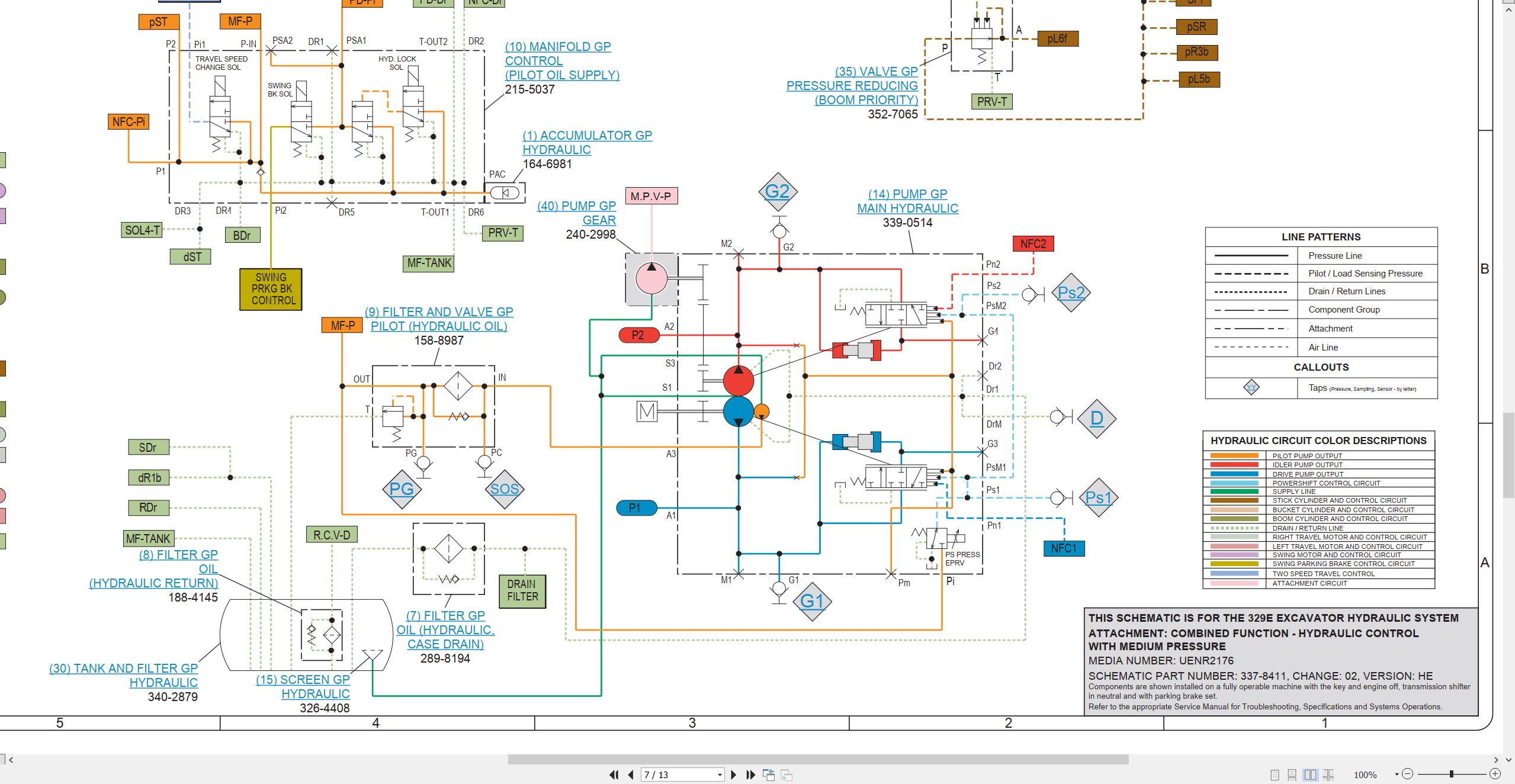Click the G1 tap callout diamond
The width and height of the screenshot is (1515, 784).
[812, 601]
